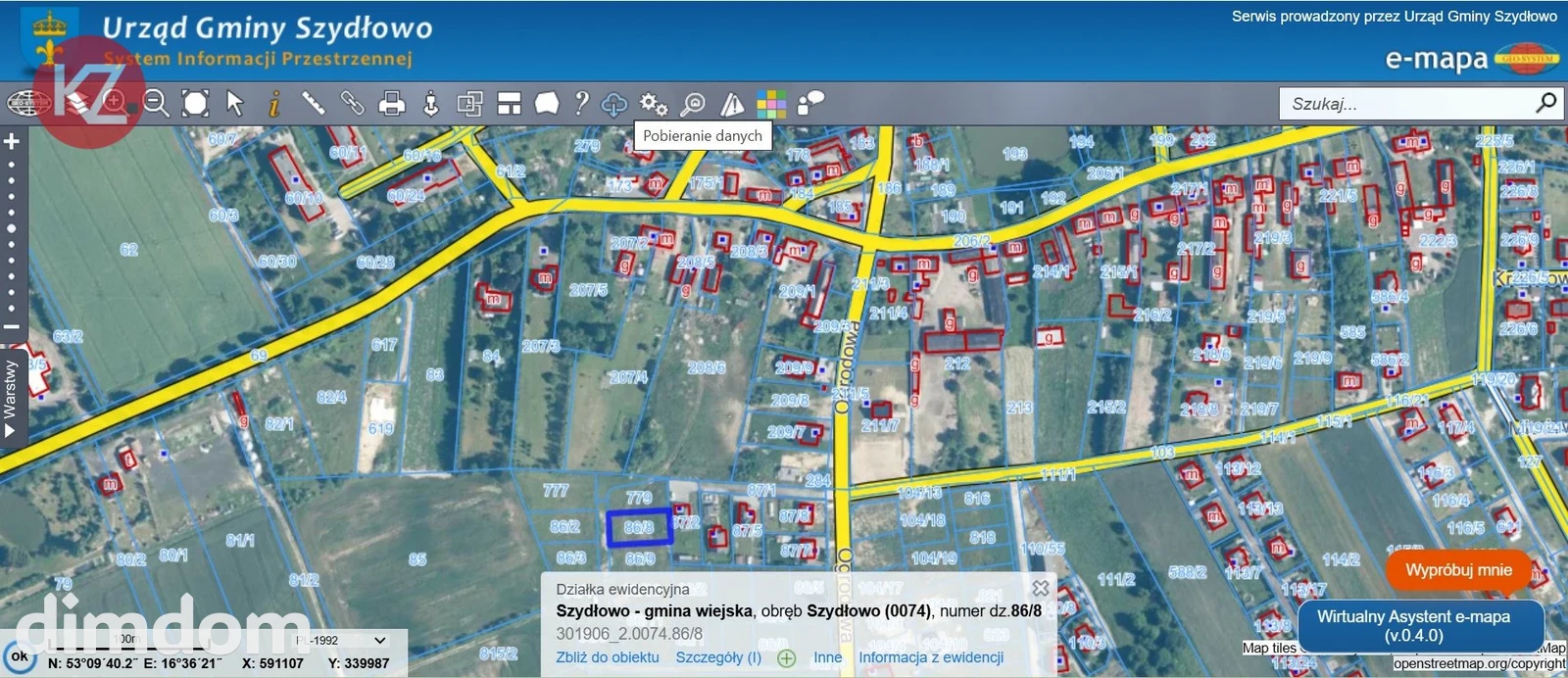1568x678 pixels.
Task: Open the gears settings tool
Action: point(654,103)
